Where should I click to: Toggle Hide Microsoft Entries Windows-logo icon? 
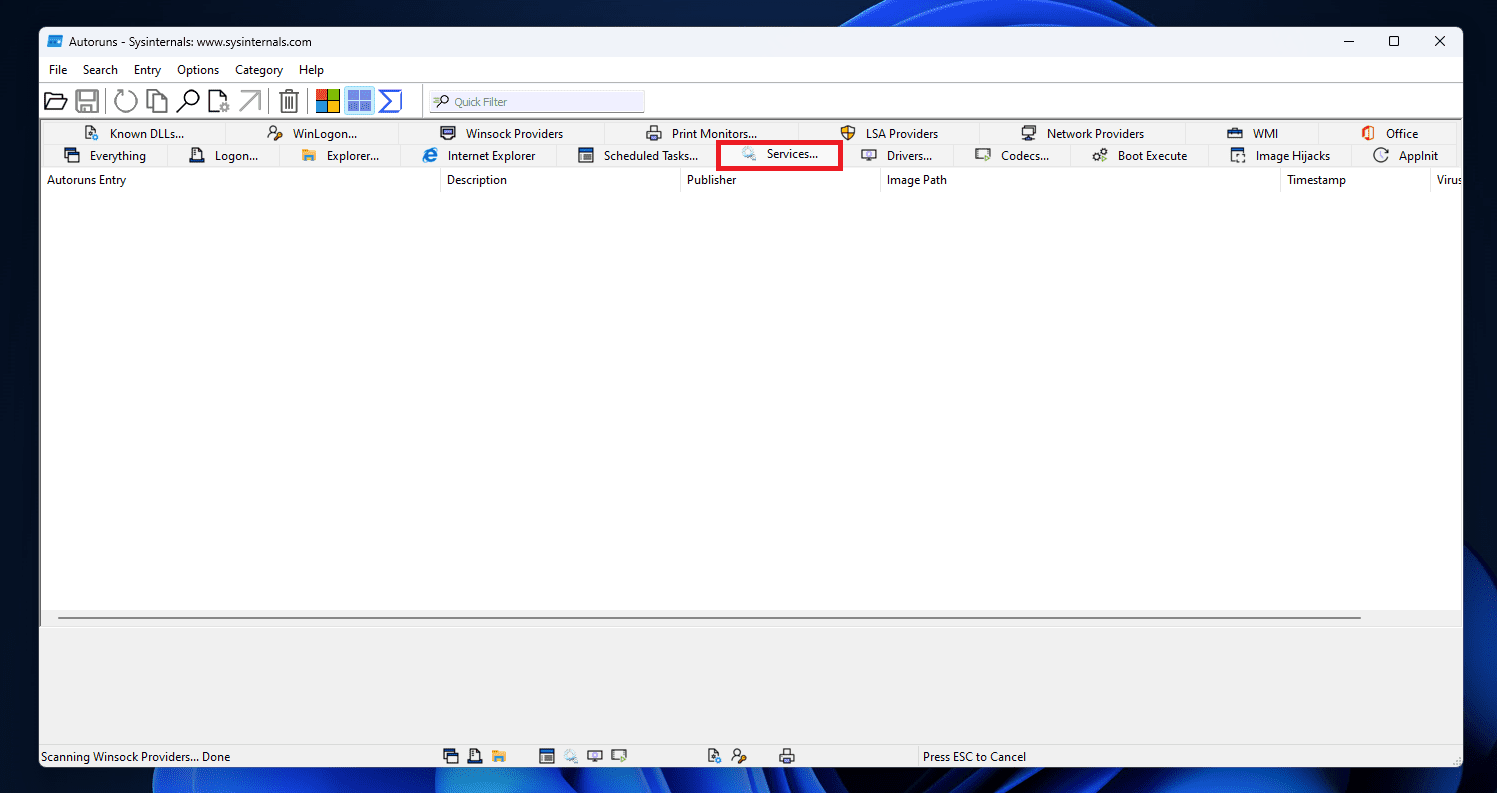point(328,101)
